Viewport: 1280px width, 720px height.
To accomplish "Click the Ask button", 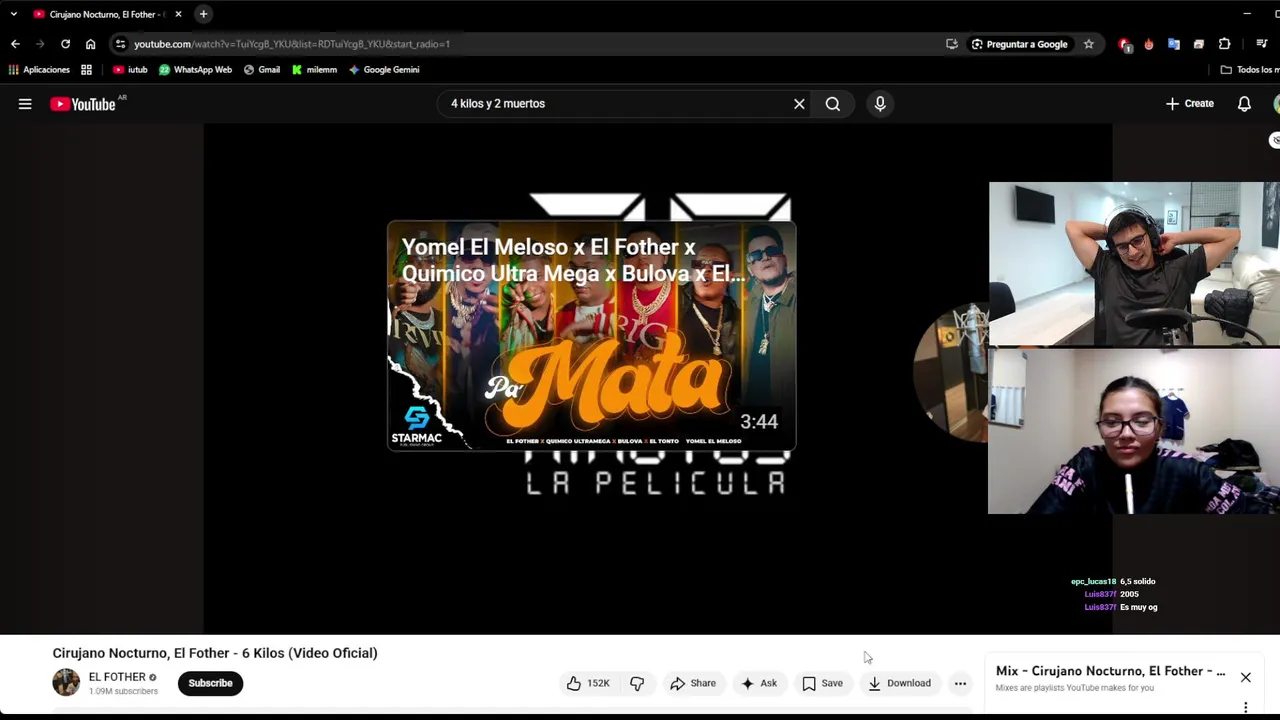I will (758, 683).
